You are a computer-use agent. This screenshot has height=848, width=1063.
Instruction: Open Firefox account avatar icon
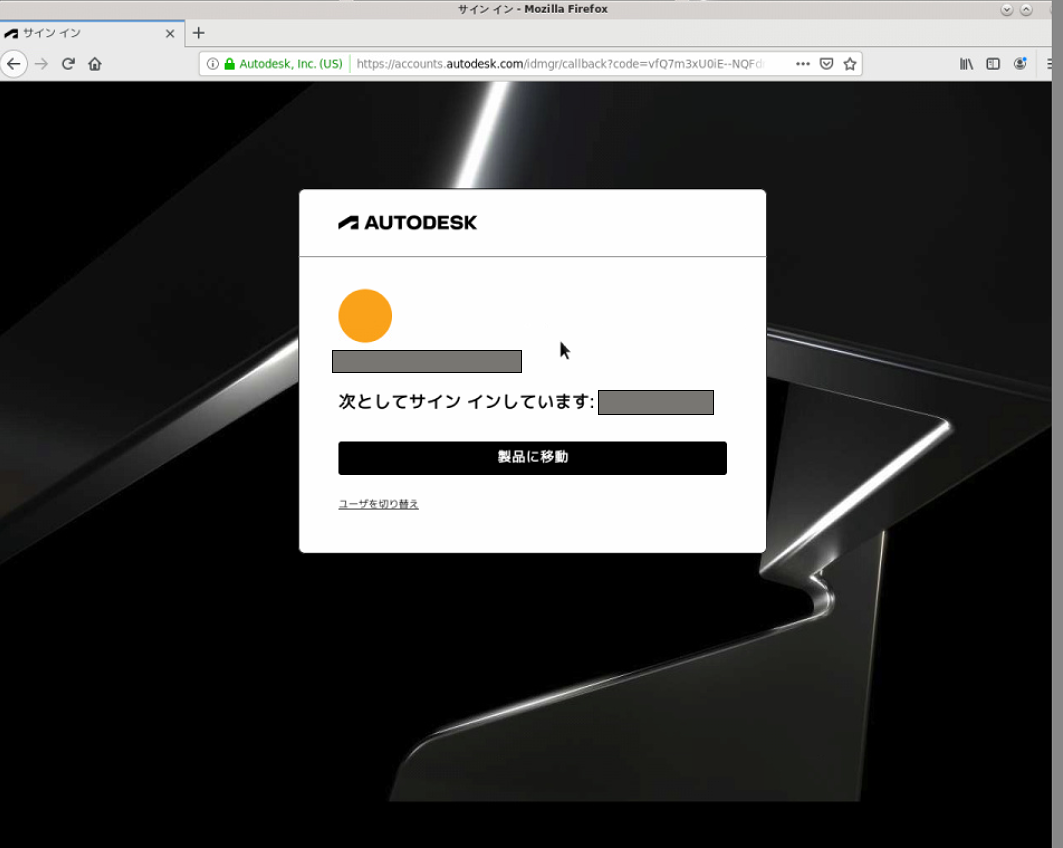pyautogui.click(x=1020, y=64)
